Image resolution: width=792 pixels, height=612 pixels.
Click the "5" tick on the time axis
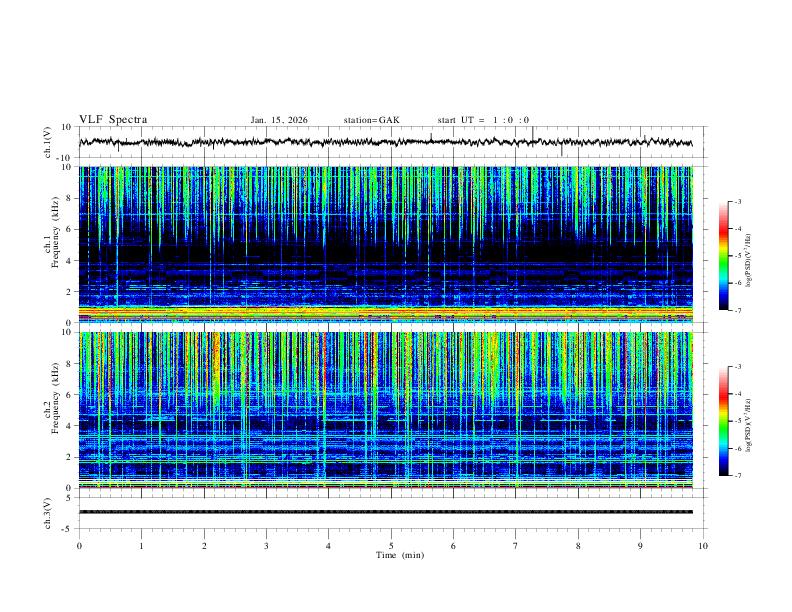pyautogui.click(x=391, y=546)
